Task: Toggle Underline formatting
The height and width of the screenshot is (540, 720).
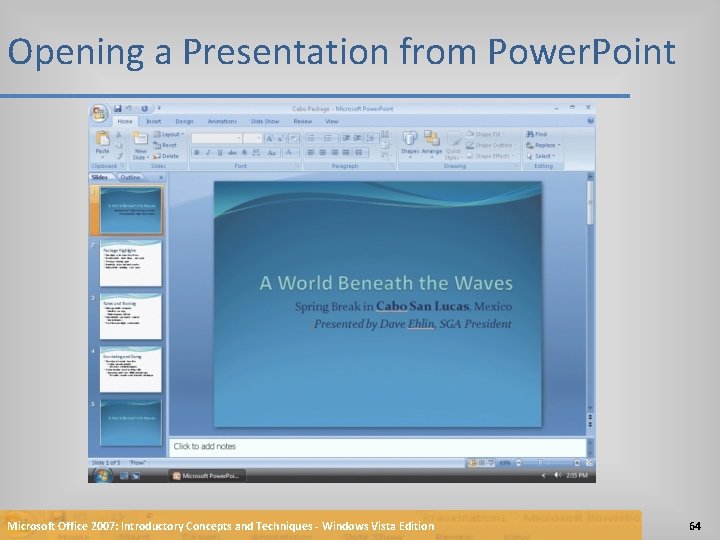Action: coord(220,152)
